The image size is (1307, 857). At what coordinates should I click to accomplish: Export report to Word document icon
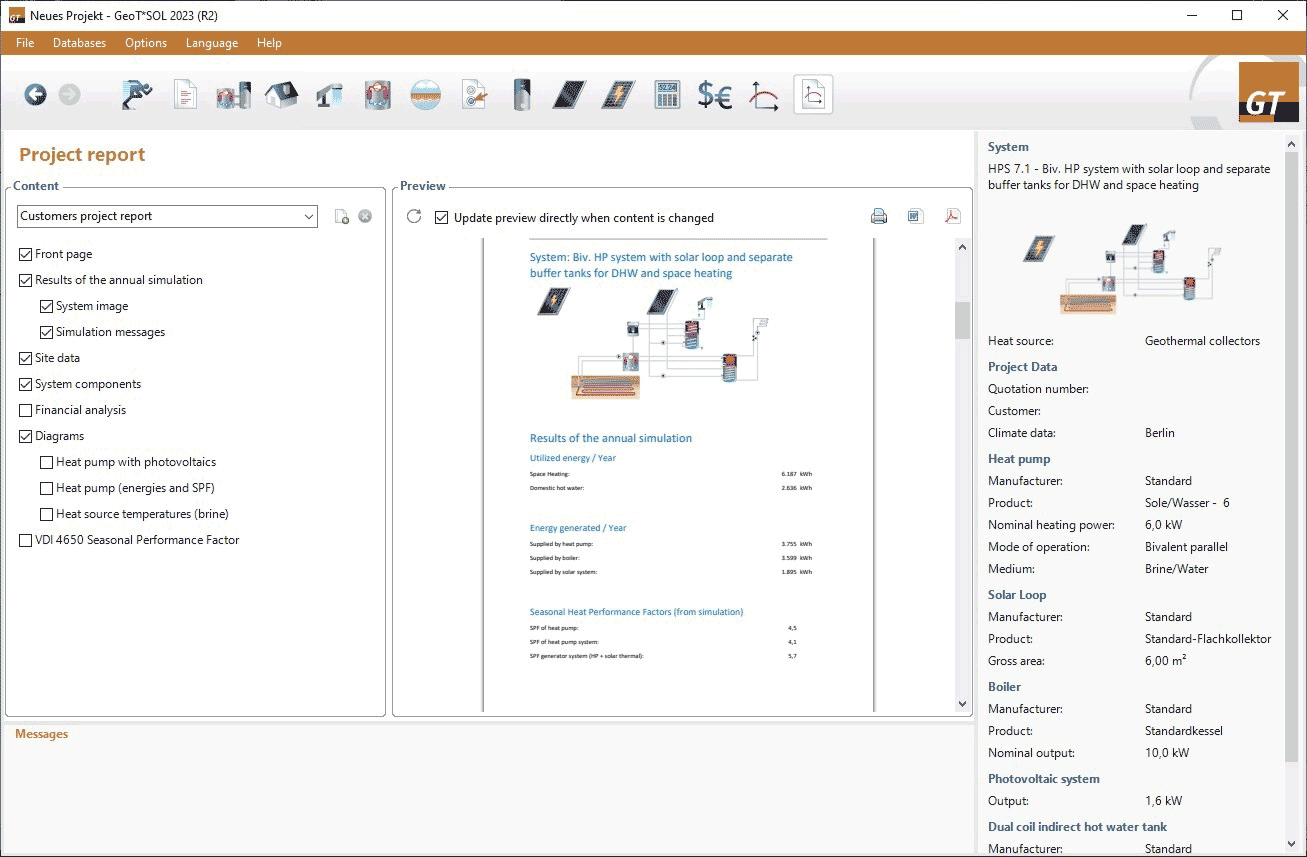(915, 217)
